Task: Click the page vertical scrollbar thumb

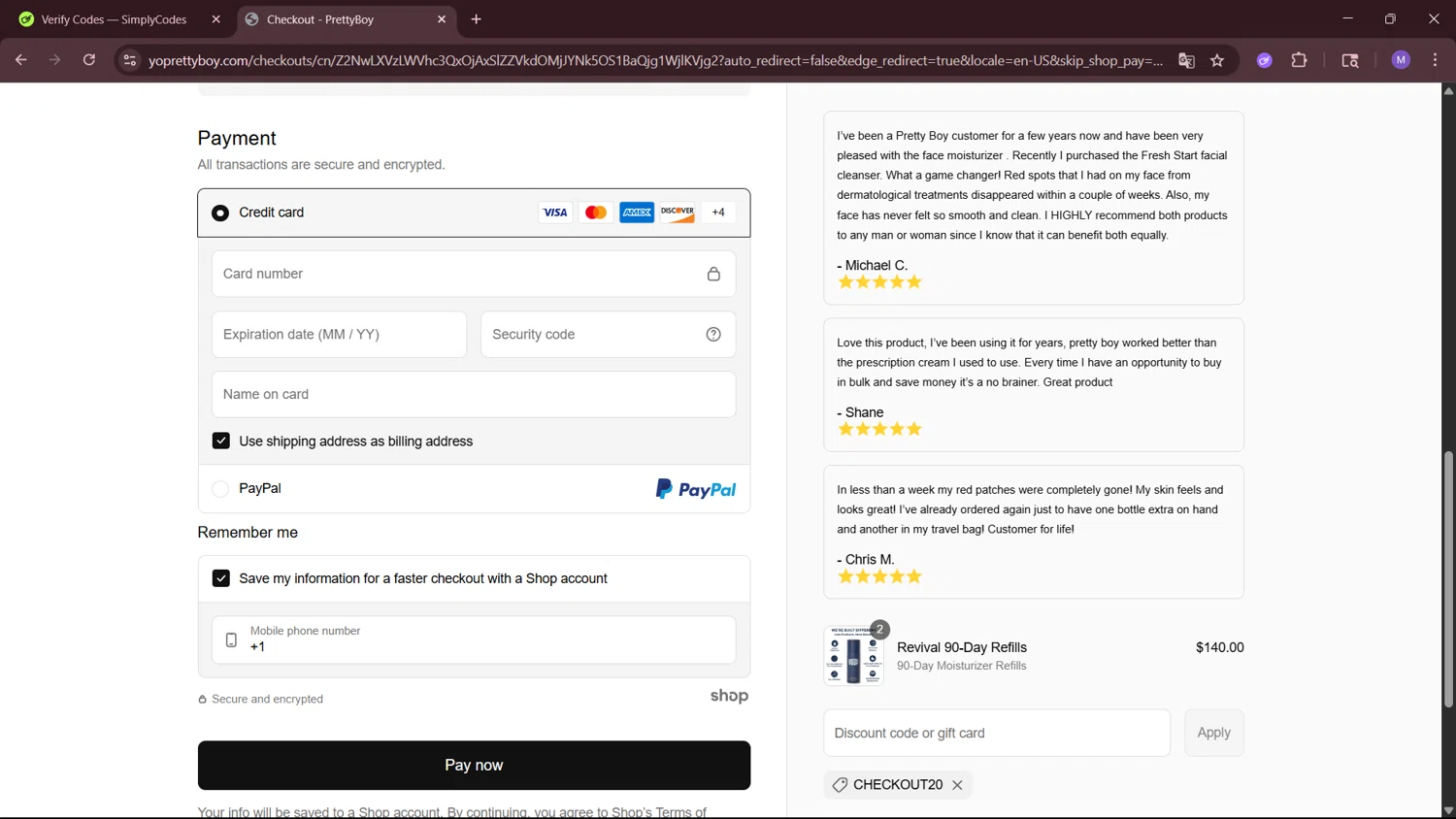Action: coord(1448,579)
